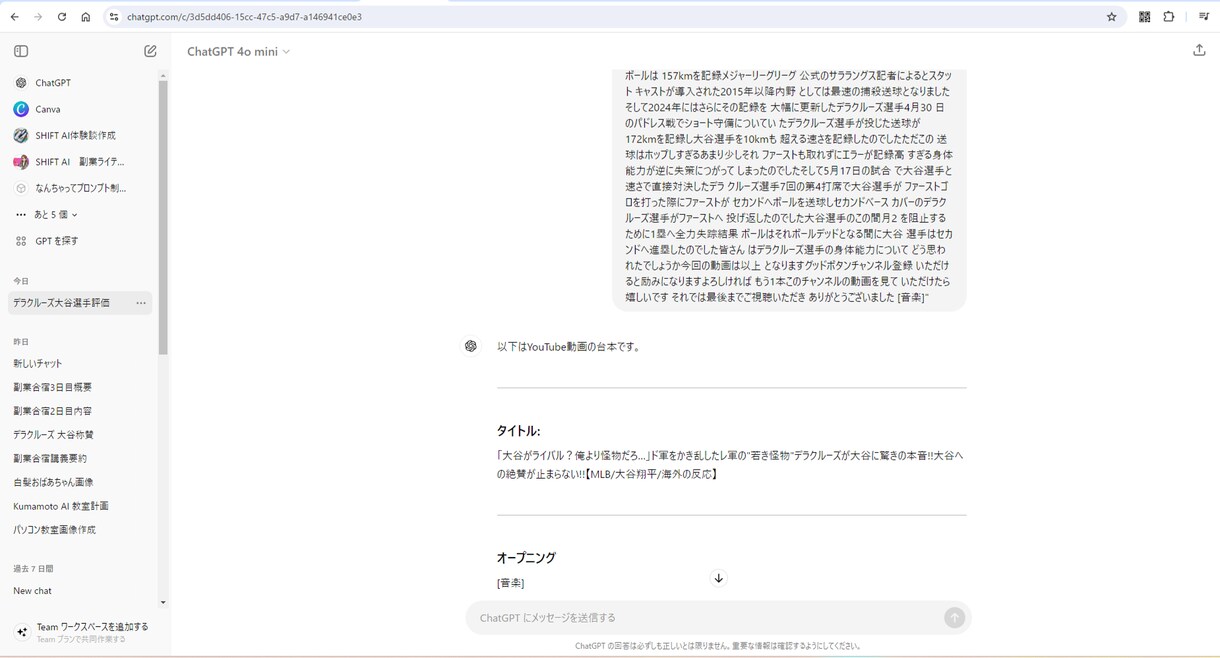Screen dimensions: 1220x658
Task: Click the sidebar scroll-down arrow
Action: tap(163, 602)
